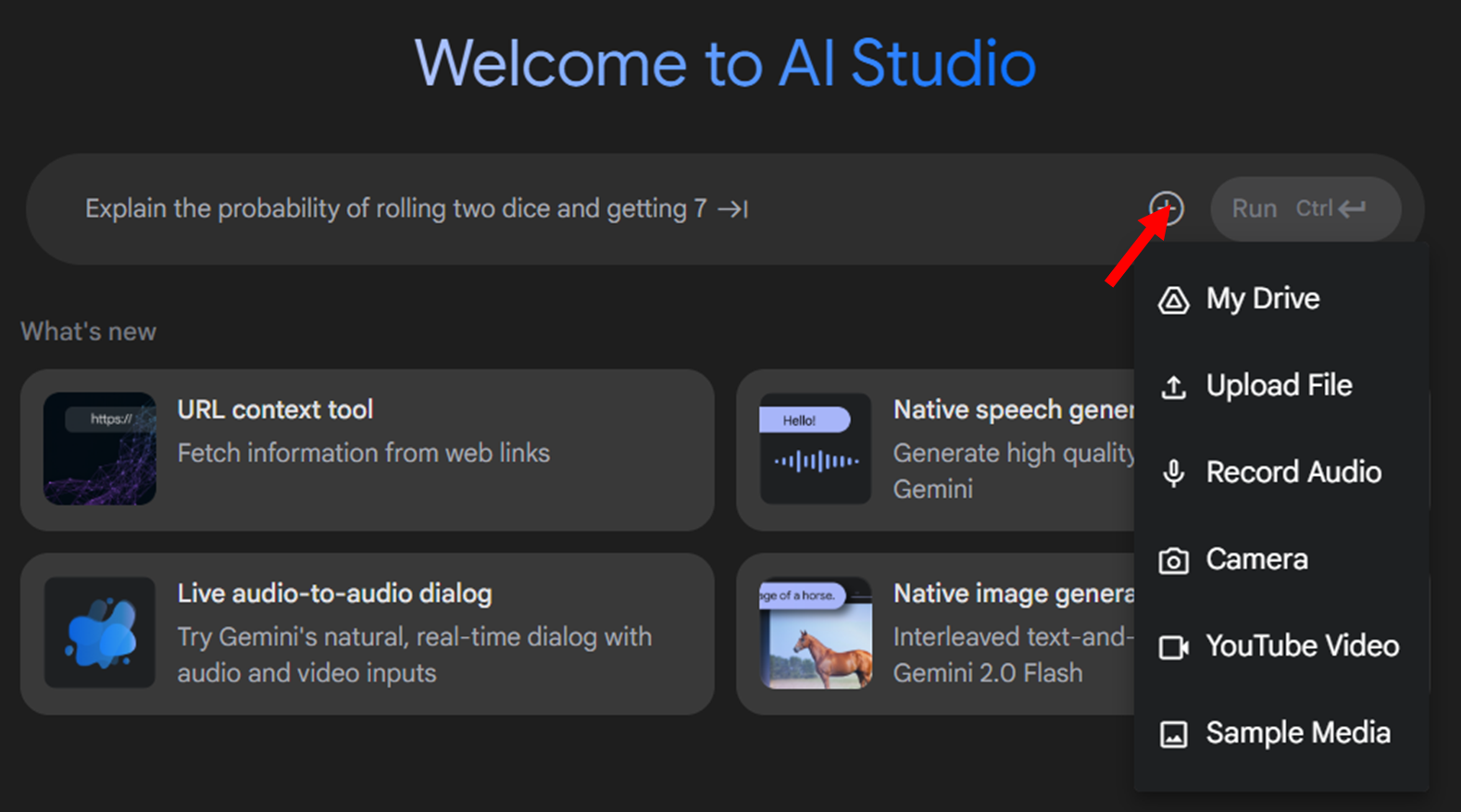Click 'Live audio-to-audio dialog' card title
The width and height of the screenshot is (1461, 812).
pos(334,593)
